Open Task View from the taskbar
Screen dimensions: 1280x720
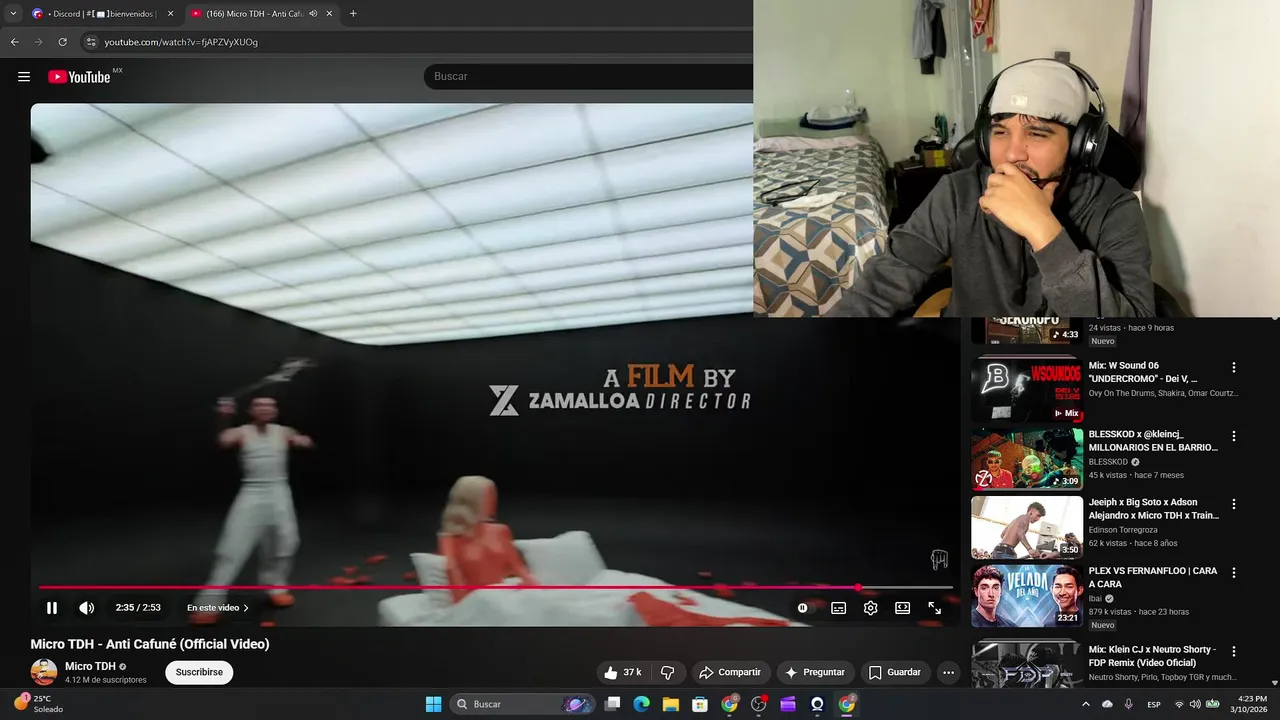613,704
